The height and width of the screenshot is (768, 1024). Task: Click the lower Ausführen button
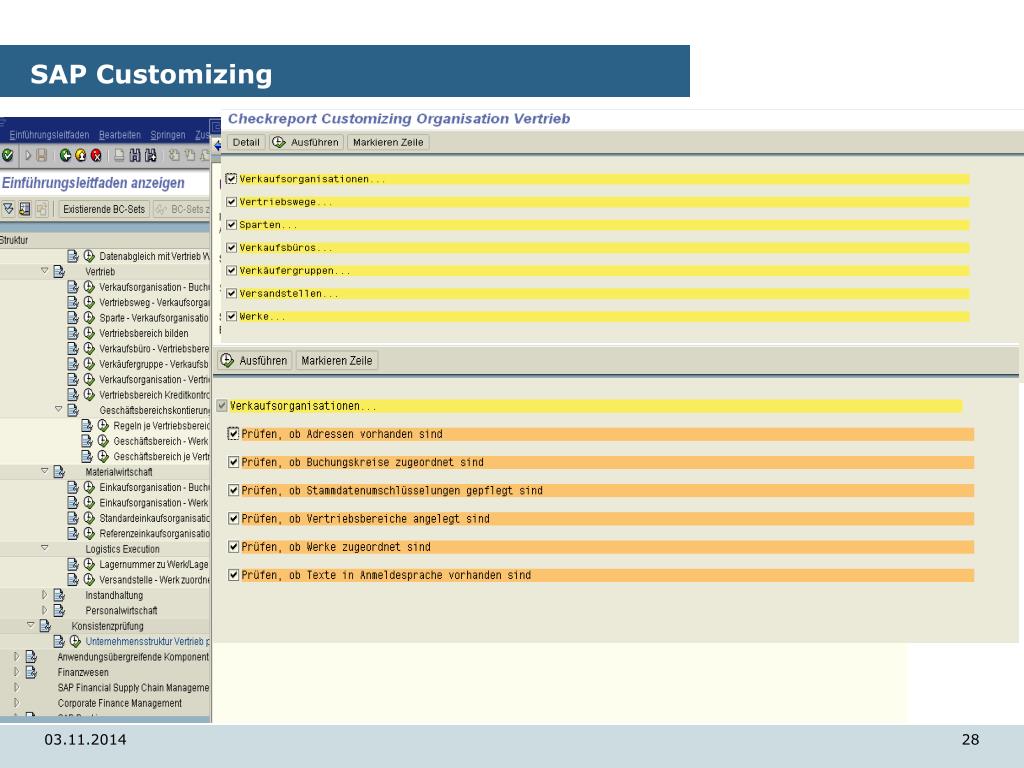255,360
